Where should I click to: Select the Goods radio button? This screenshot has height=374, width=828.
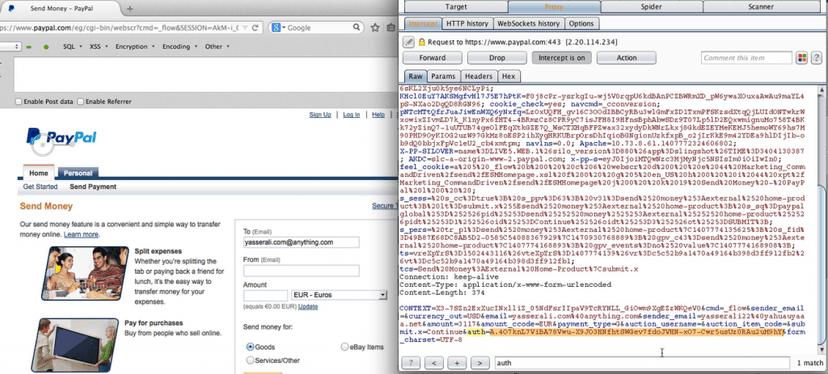[250, 347]
